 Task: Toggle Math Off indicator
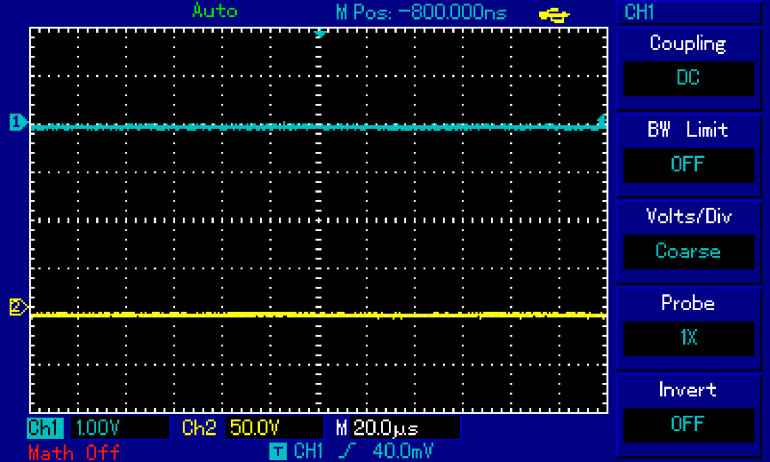point(74,452)
